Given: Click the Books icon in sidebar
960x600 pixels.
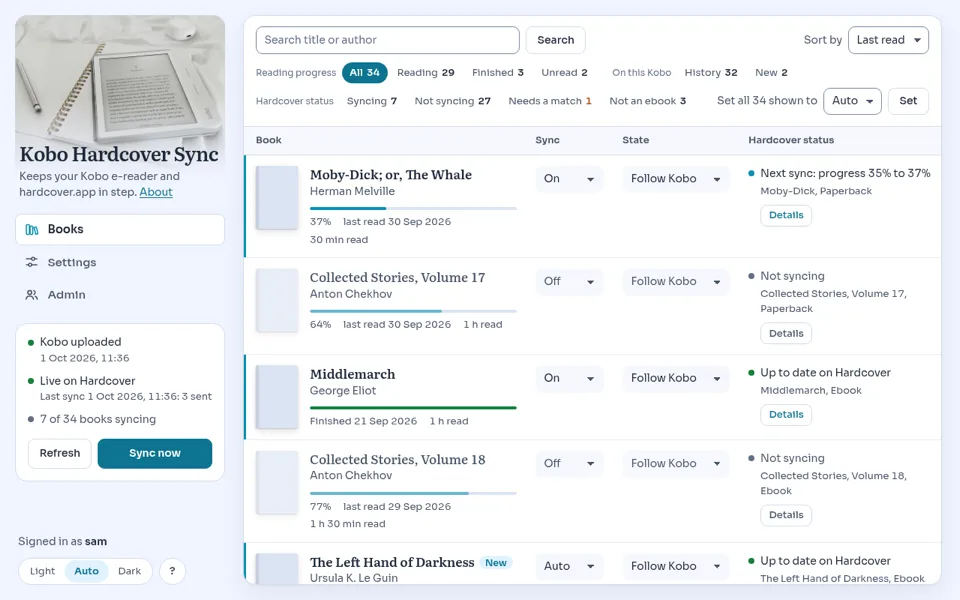Looking at the screenshot, I should click(32, 230).
